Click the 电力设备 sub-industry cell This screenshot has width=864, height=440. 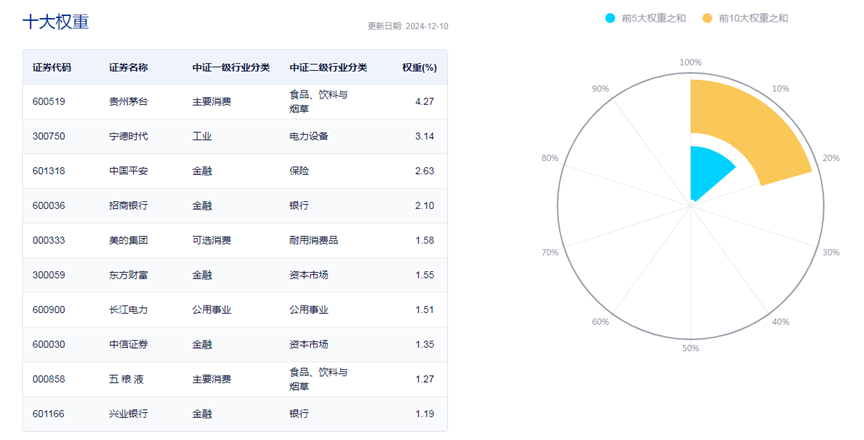309,136
